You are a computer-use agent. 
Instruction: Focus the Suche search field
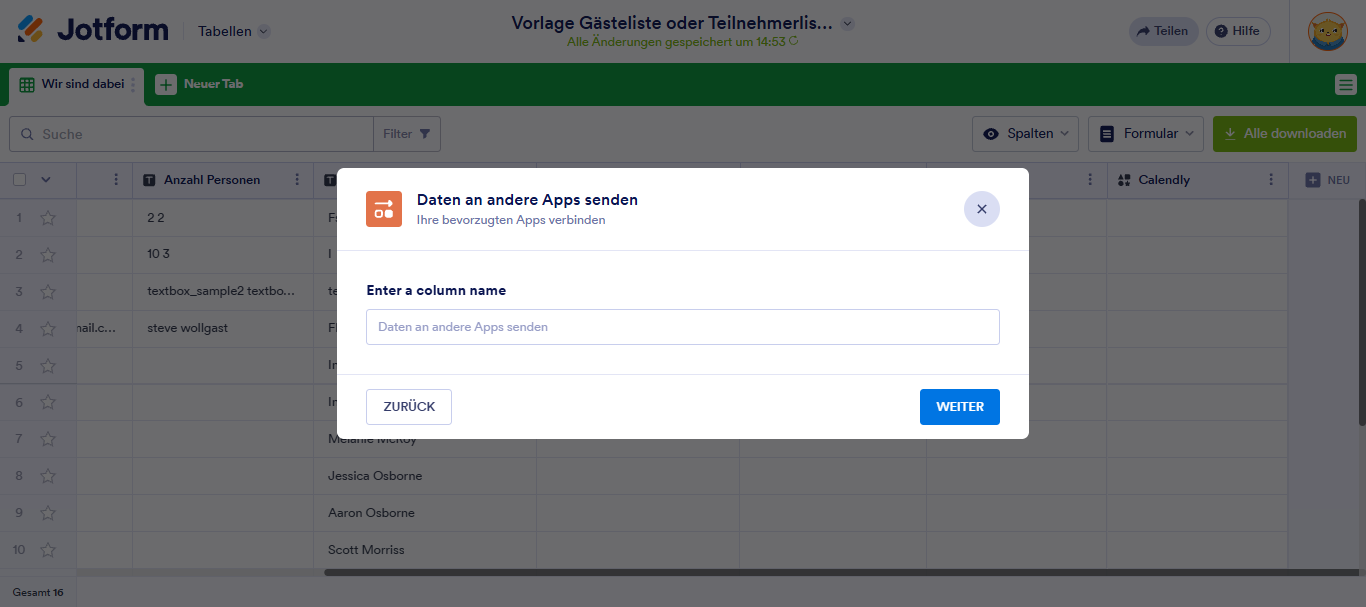[x=191, y=134]
